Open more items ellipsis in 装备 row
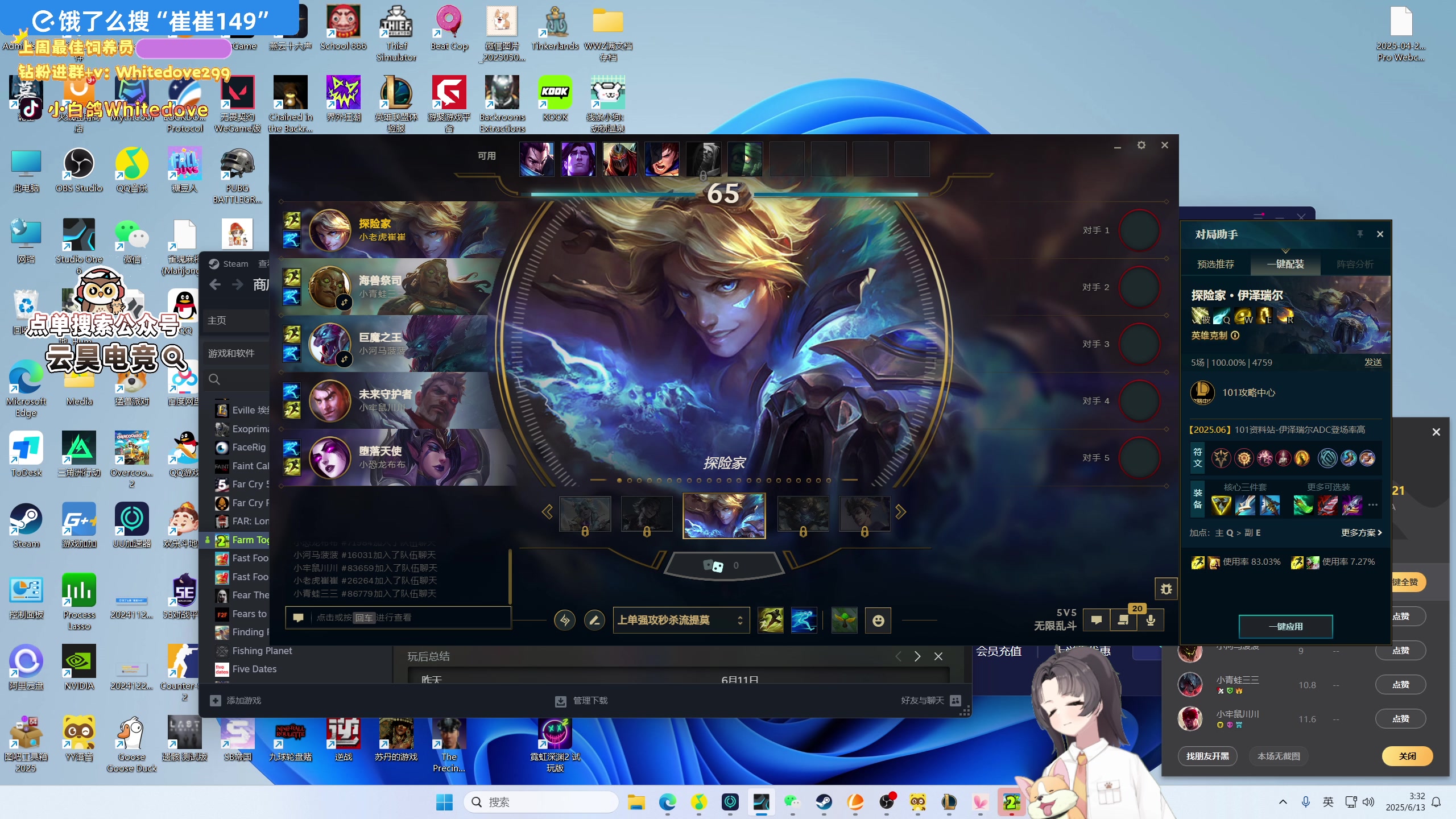The width and height of the screenshot is (1456, 819). coord(1373,504)
